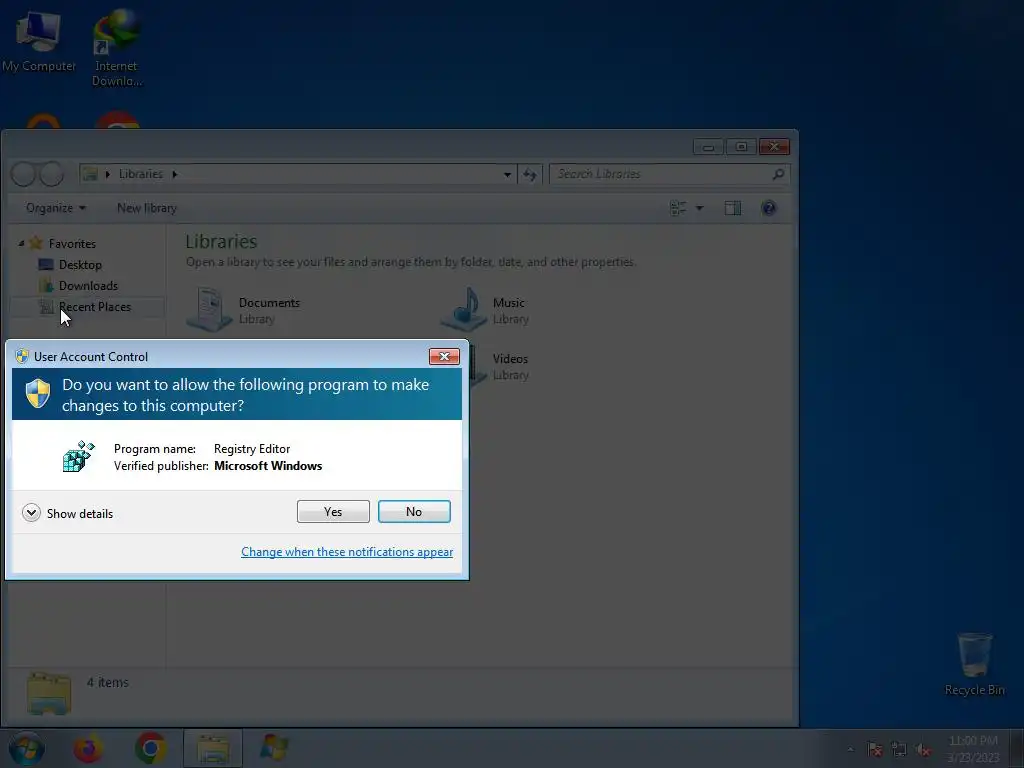Image resolution: width=1024 pixels, height=768 pixels.
Task: Open the Documents library
Action: pos(243,310)
